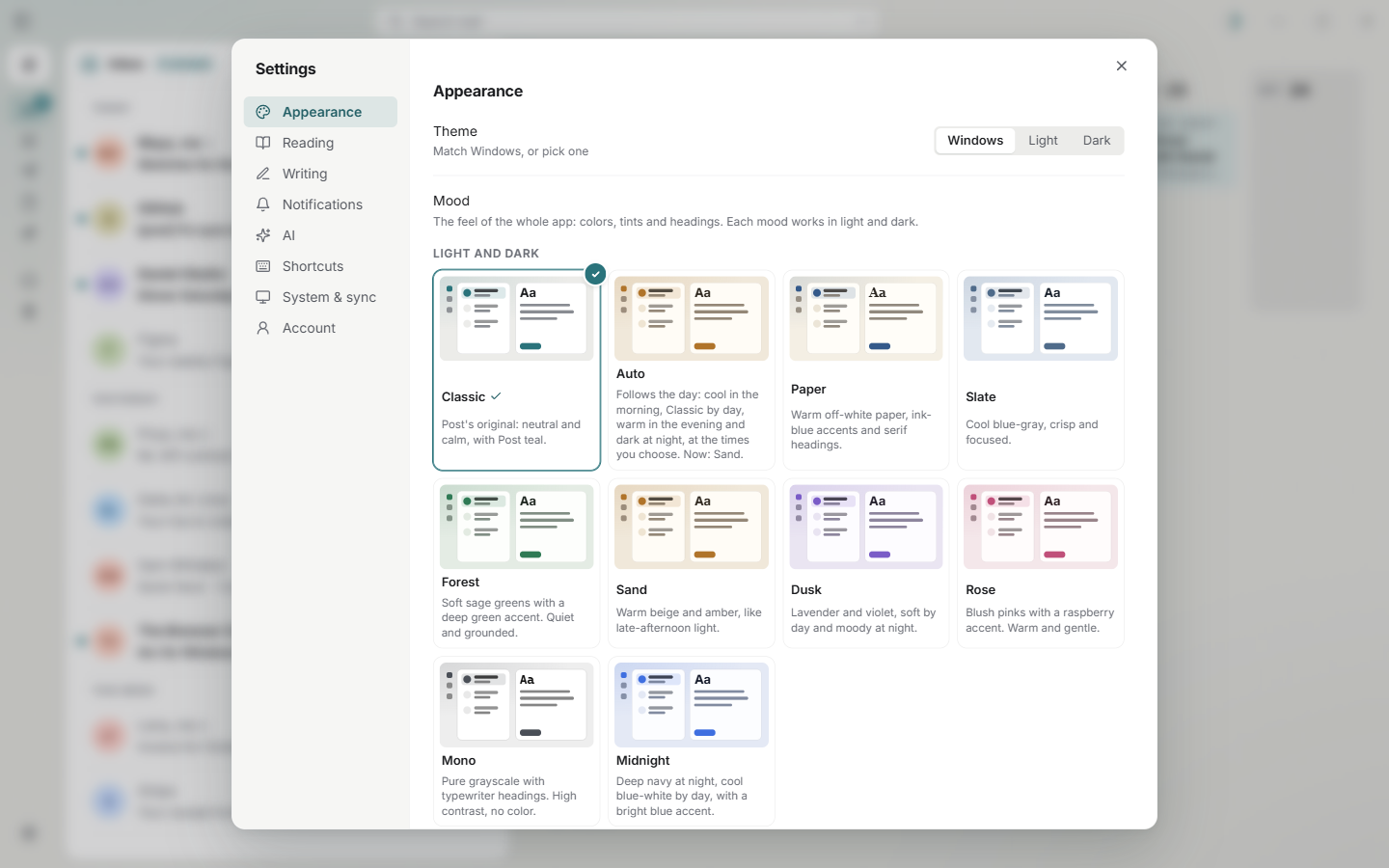Select the Mono mood card
The height and width of the screenshot is (868, 1389).
pos(517,742)
